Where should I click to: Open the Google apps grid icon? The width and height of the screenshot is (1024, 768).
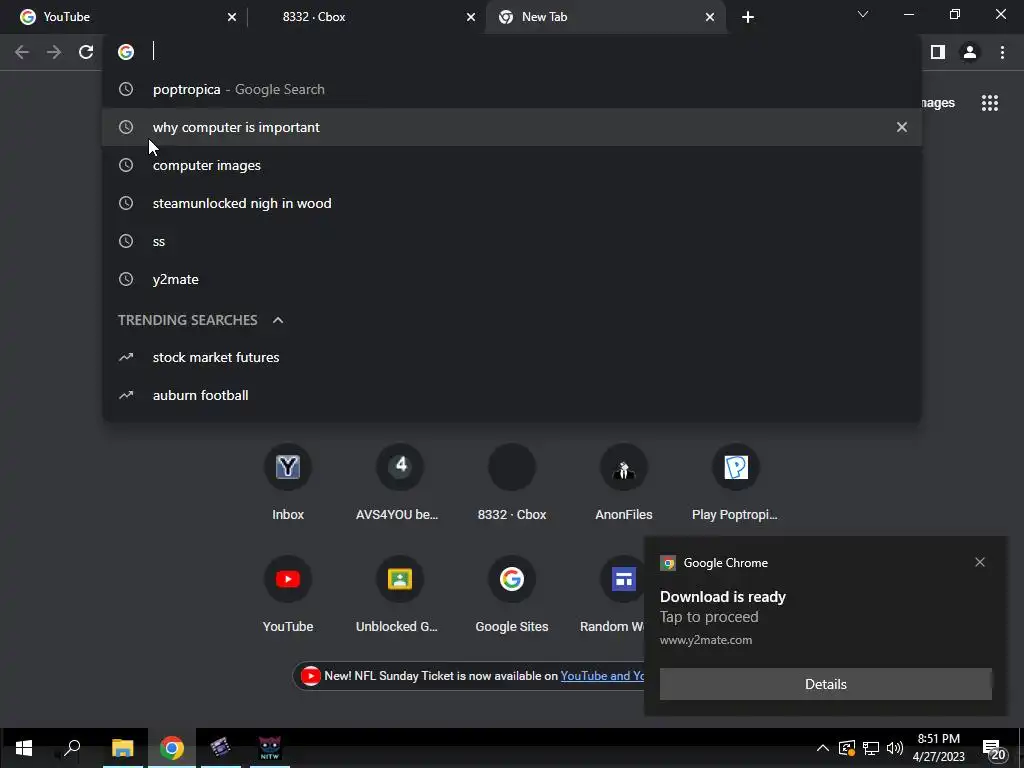989,103
